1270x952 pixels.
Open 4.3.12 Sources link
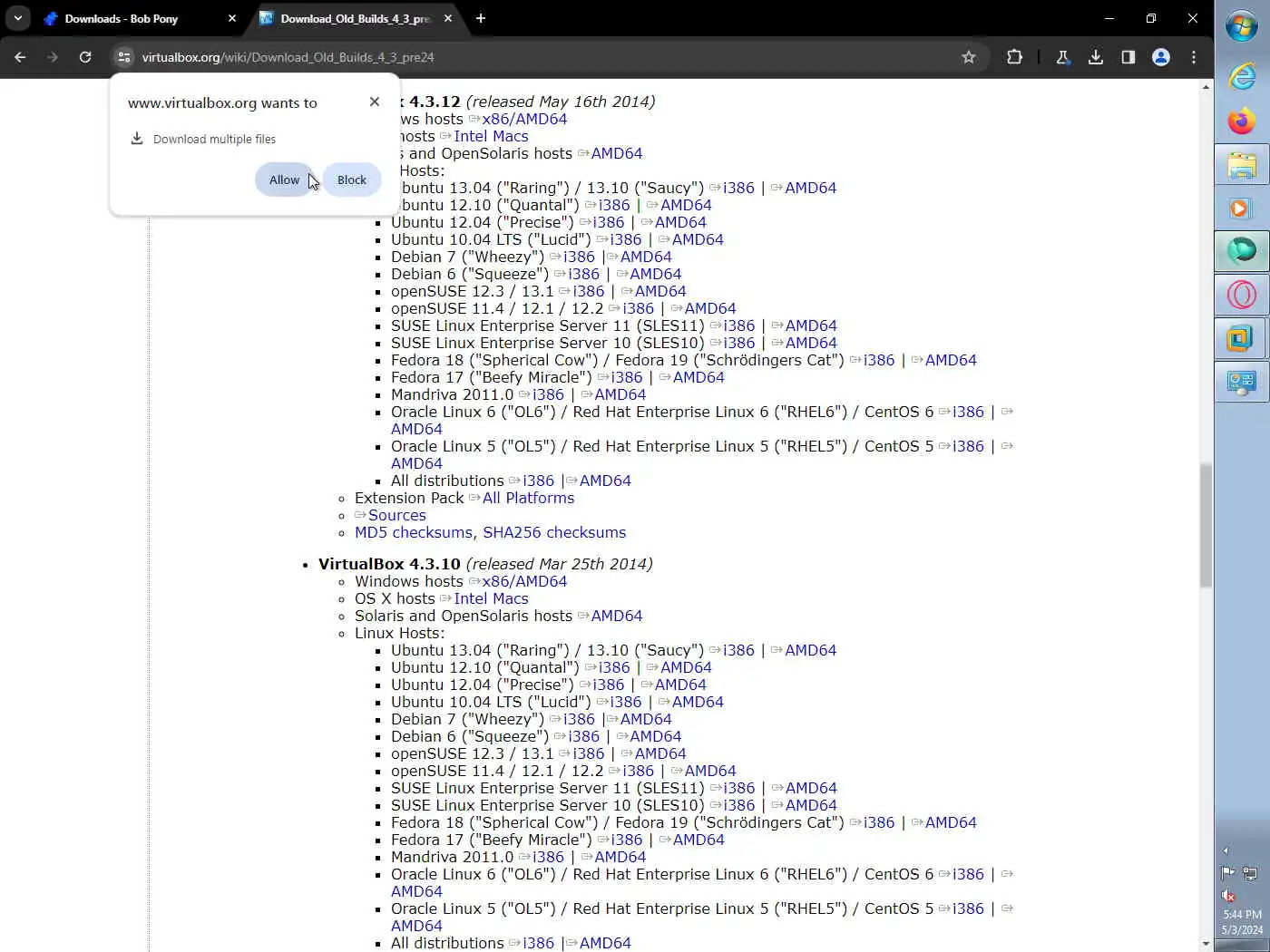tap(397, 515)
